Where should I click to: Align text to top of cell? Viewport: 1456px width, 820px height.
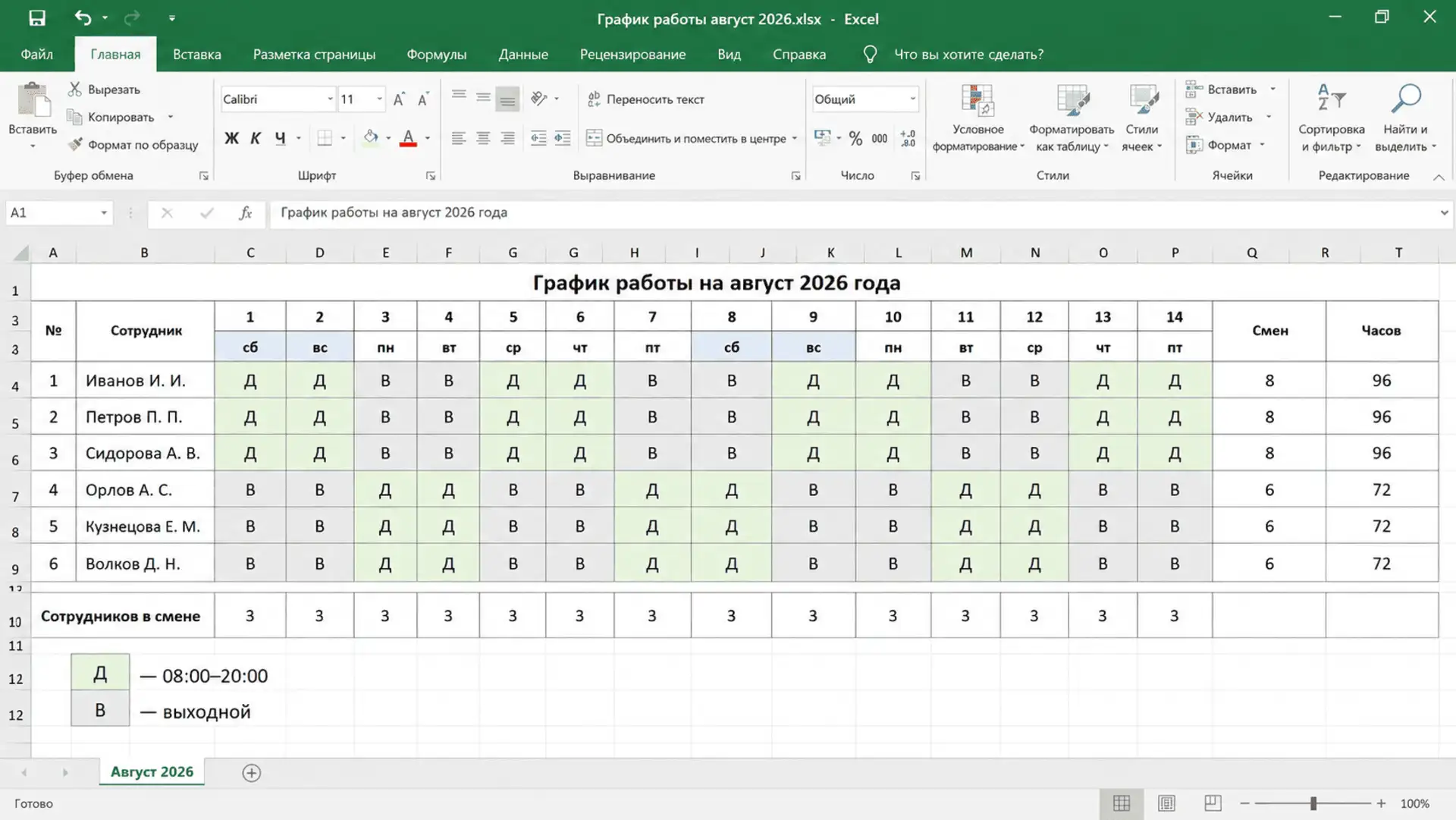coord(459,96)
